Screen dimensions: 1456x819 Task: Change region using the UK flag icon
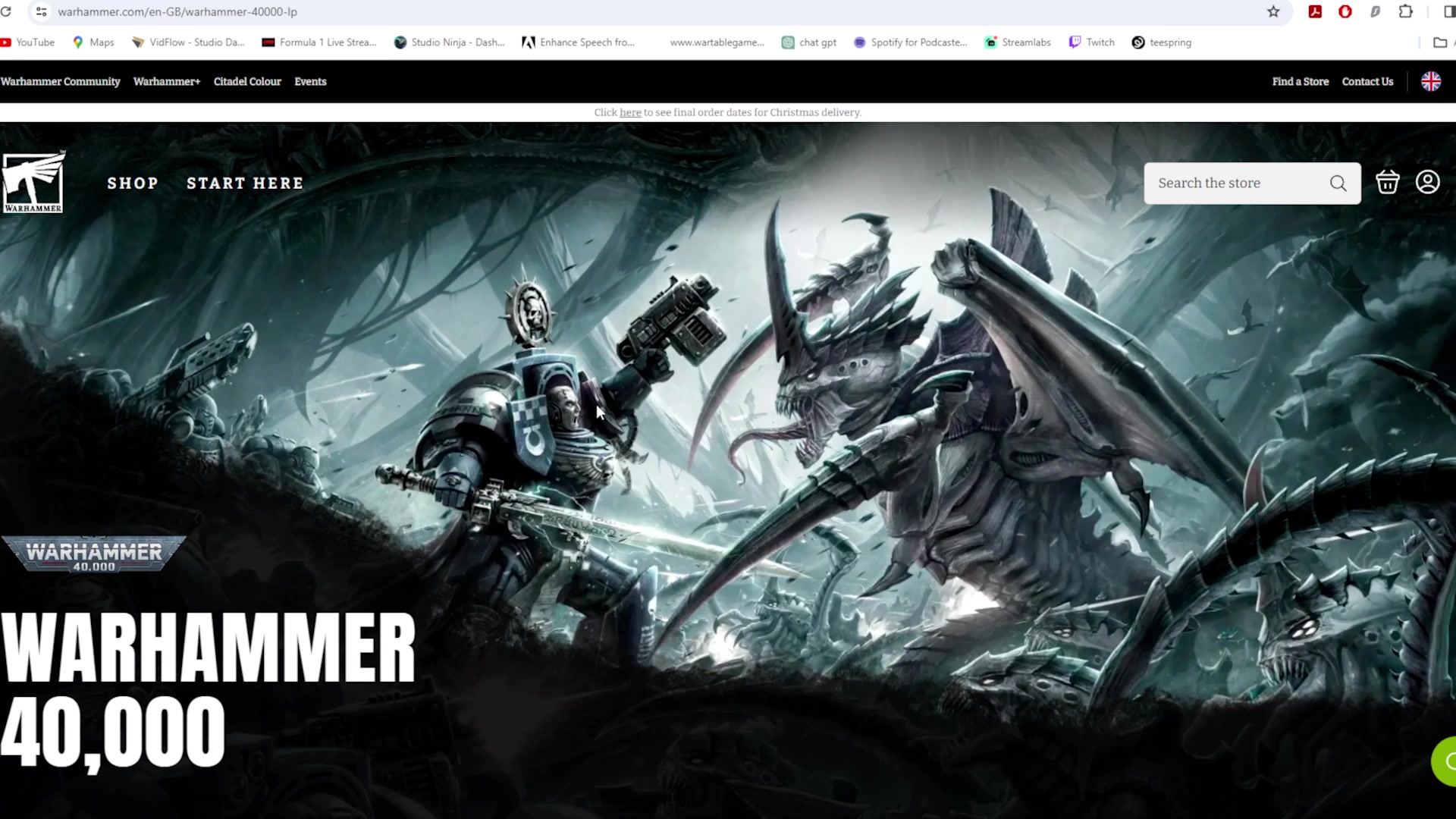tap(1431, 81)
